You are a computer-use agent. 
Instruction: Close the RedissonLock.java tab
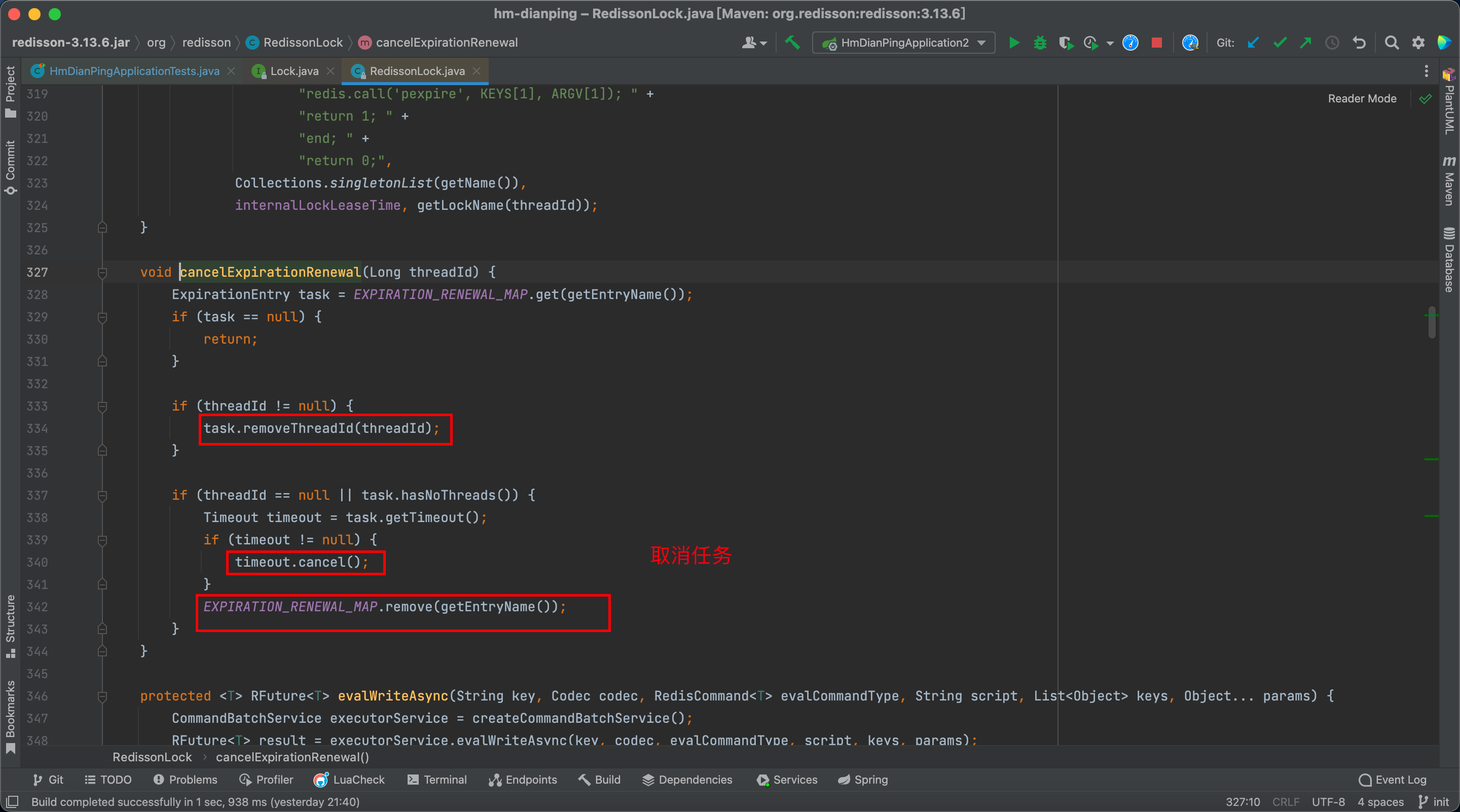(477, 71)
